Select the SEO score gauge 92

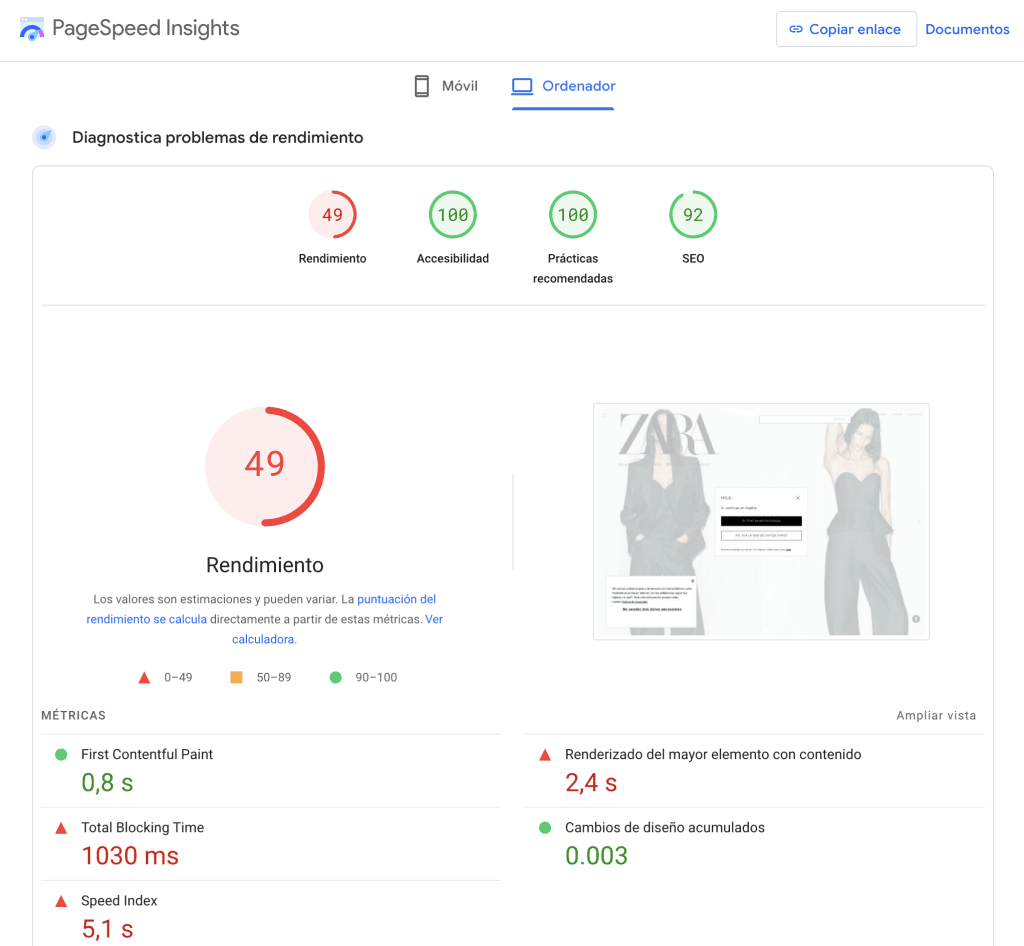coord(692,215)
